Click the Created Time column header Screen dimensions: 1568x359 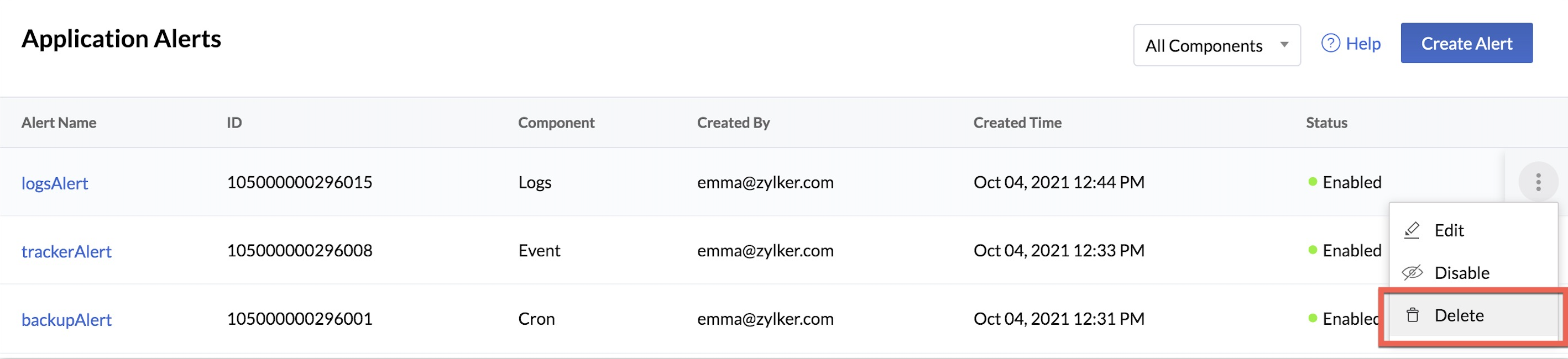[1017, 123]
